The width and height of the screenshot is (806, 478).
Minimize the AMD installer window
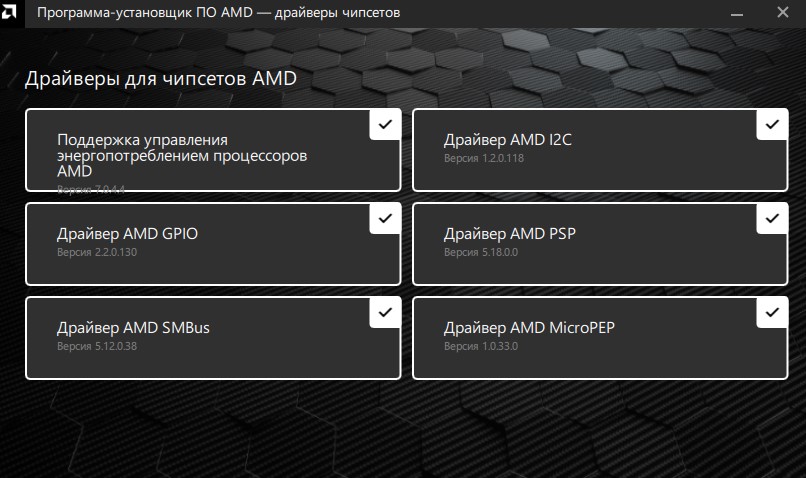[737, 14]
